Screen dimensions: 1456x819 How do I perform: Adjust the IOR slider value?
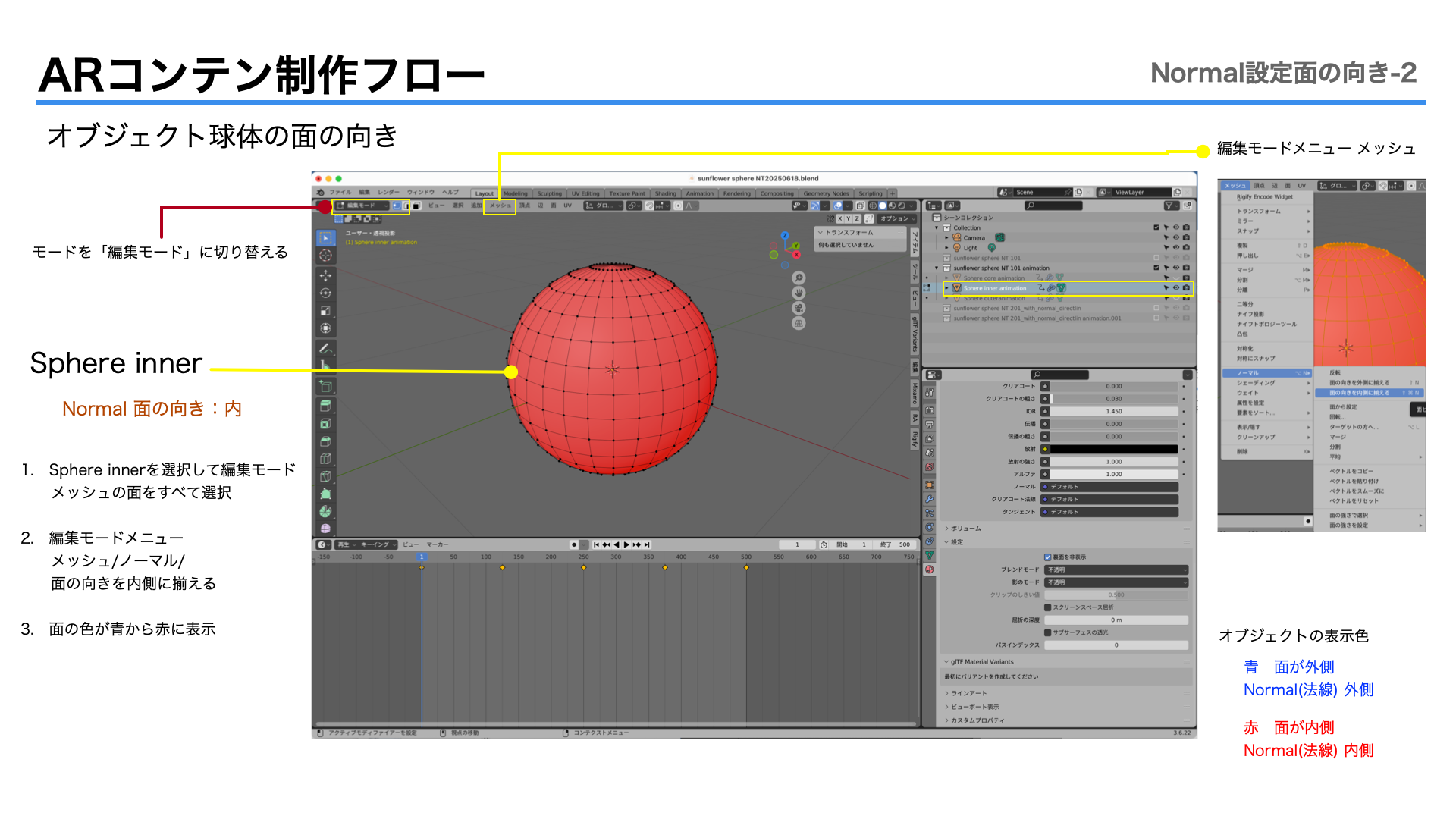pos(1114,411)
